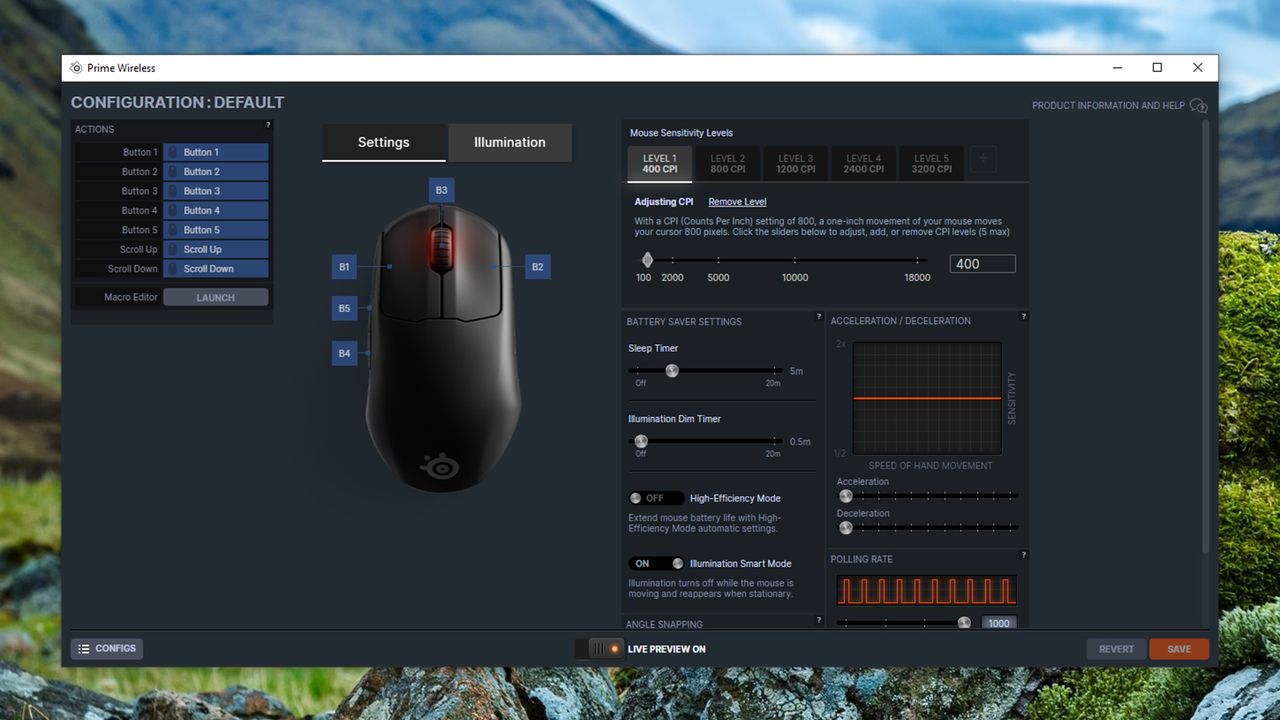Viewport: 1280px width, 720px height.
Task: Select the B4 marker on the mouse diagram
Action: 344,353
